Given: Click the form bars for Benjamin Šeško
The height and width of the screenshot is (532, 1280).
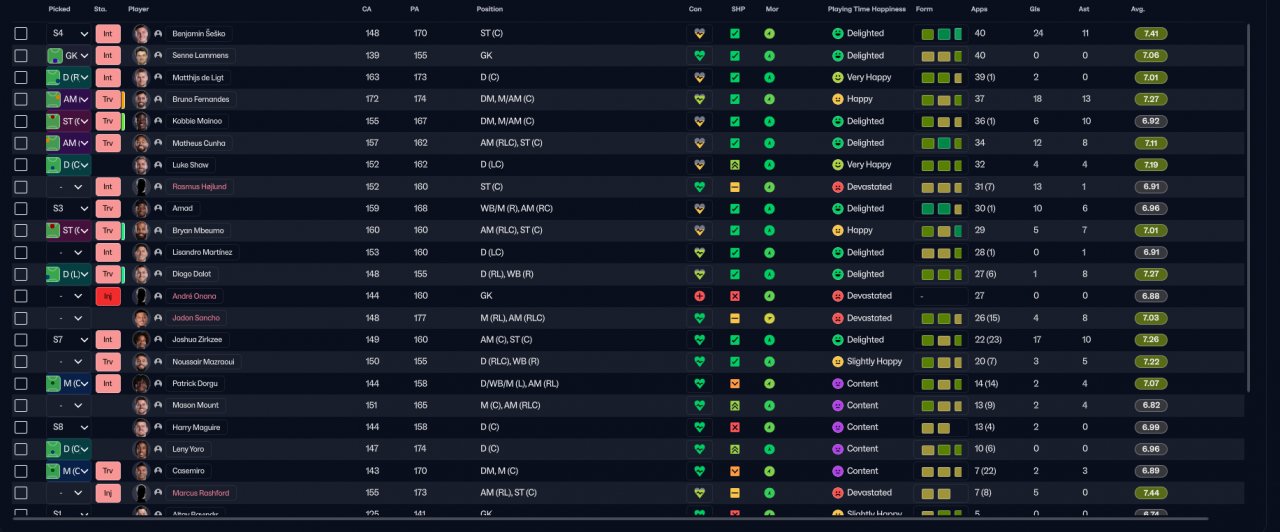Looking at the screenshot, I should coord(941,33).
